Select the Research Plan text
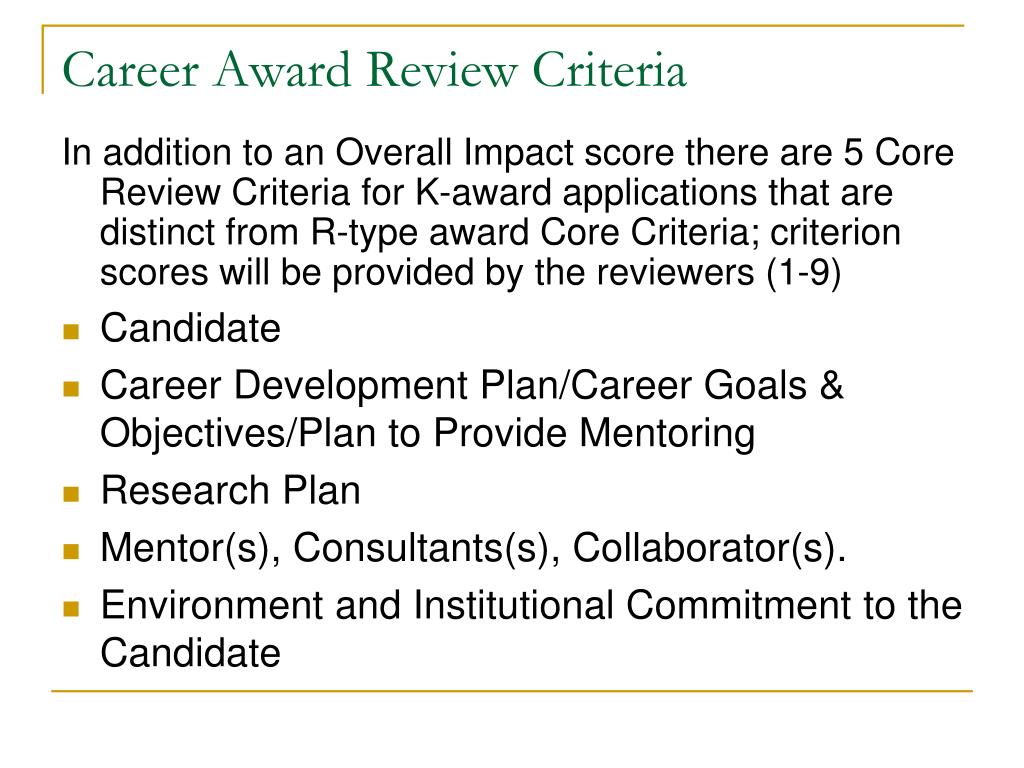Screen dimensions: 1024x768 (231, 490)
